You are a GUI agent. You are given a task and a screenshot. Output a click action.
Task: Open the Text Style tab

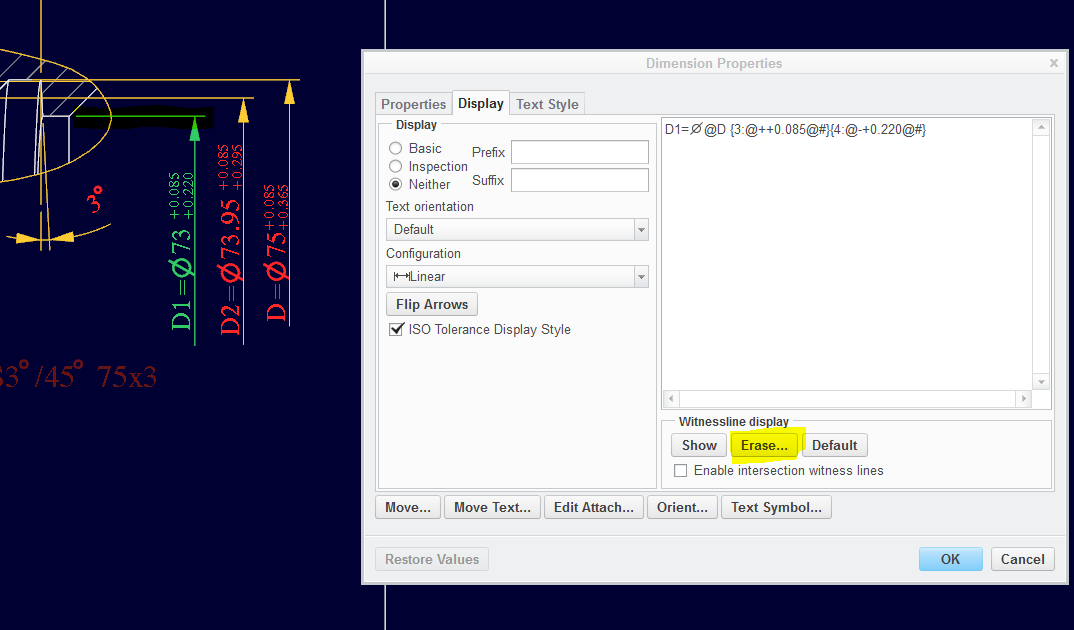tap(547, 104)
